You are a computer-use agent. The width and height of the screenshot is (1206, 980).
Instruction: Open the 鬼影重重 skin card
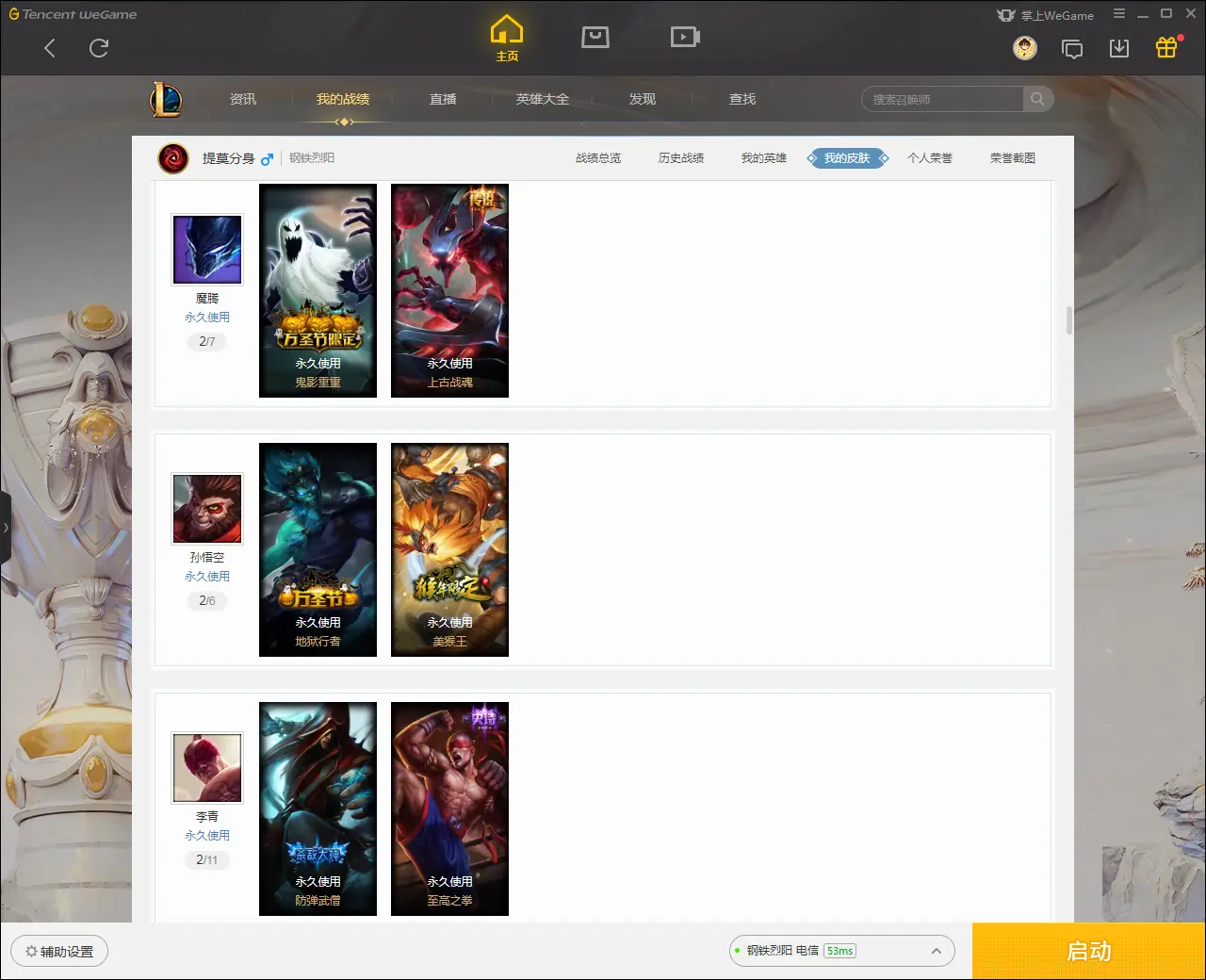pos(318,290)
